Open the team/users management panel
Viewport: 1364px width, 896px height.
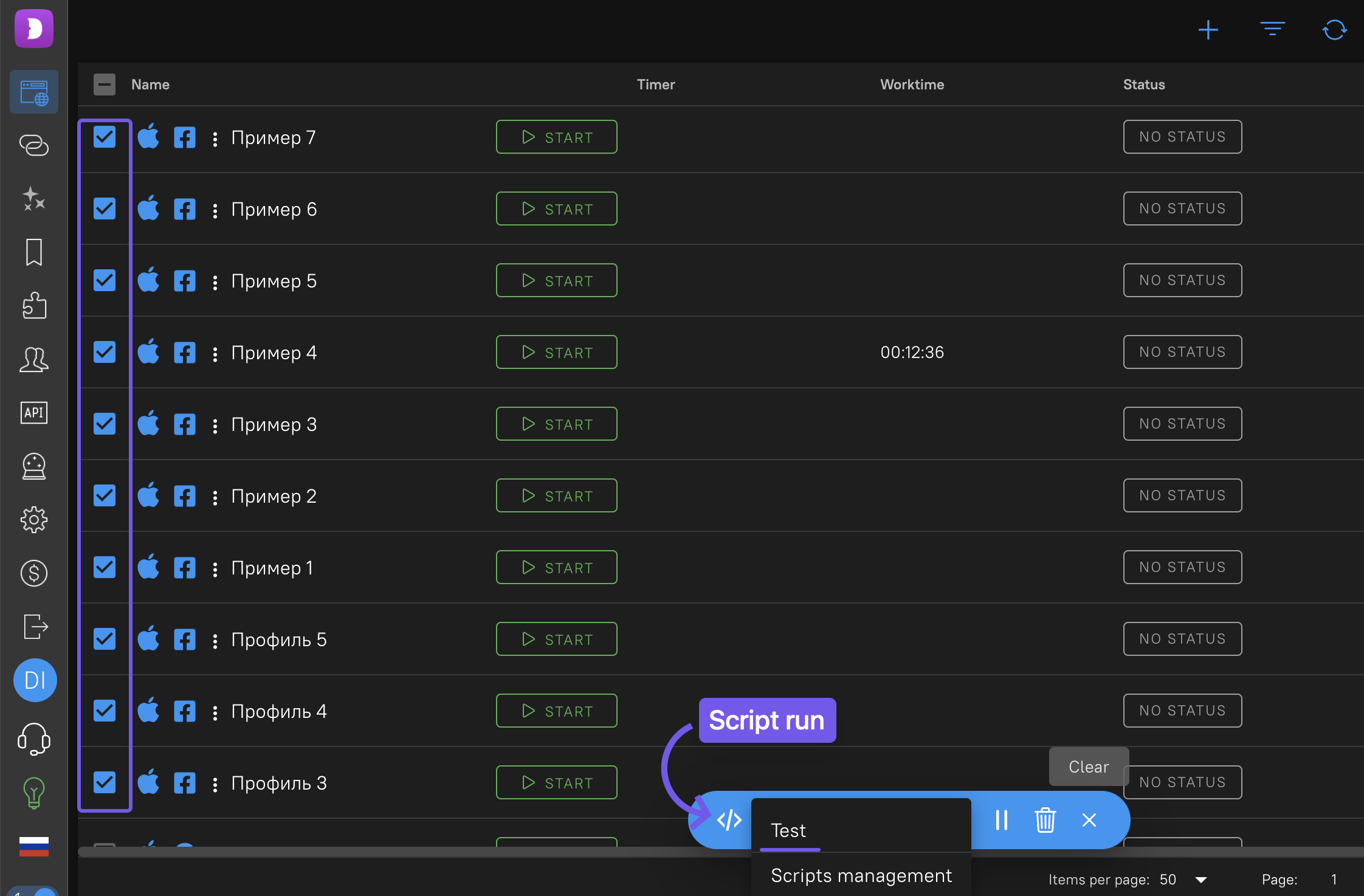tap(33, 358)
